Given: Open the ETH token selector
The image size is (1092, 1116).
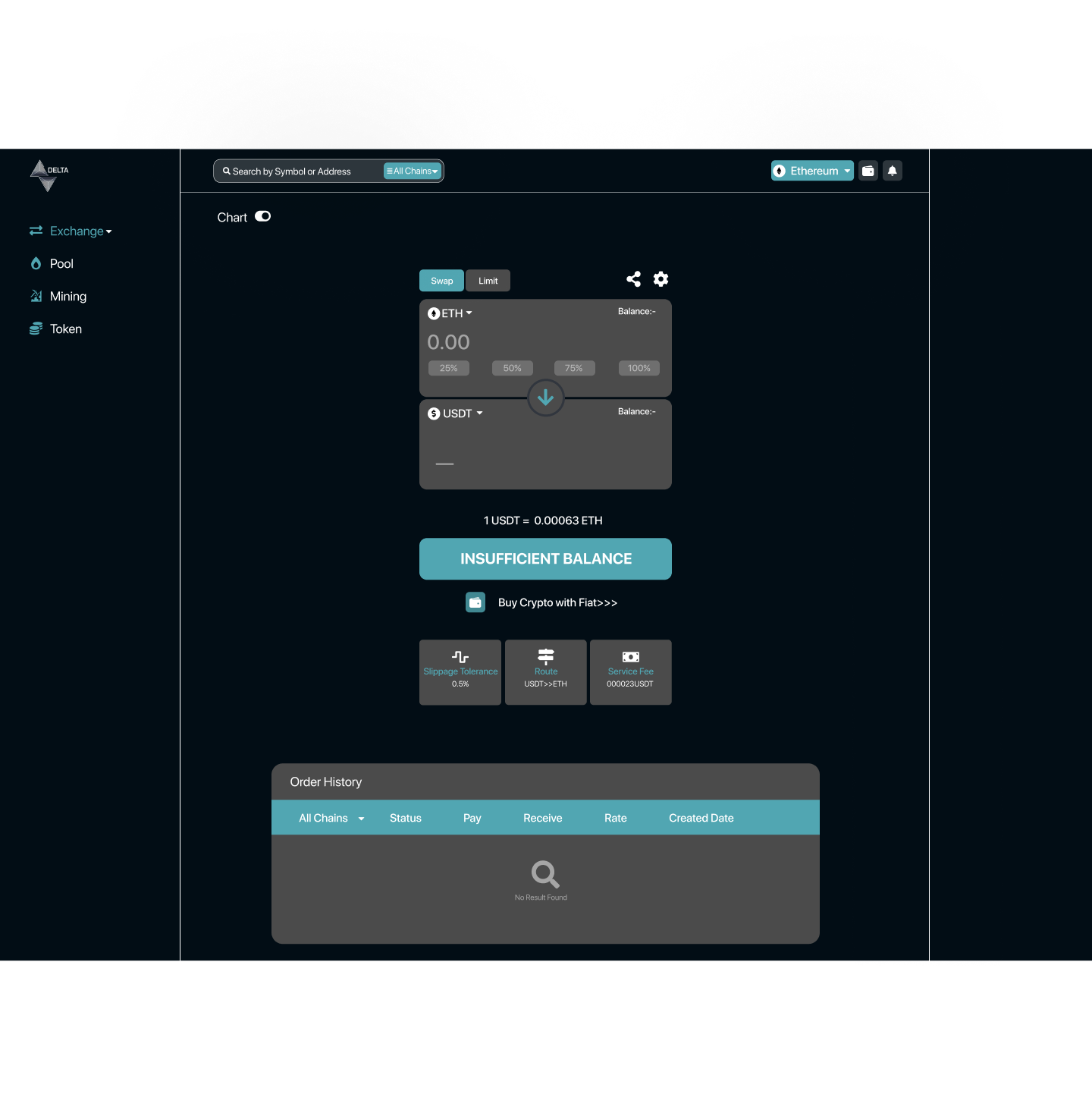Looking at the screenshot, I should pos(450,313).
